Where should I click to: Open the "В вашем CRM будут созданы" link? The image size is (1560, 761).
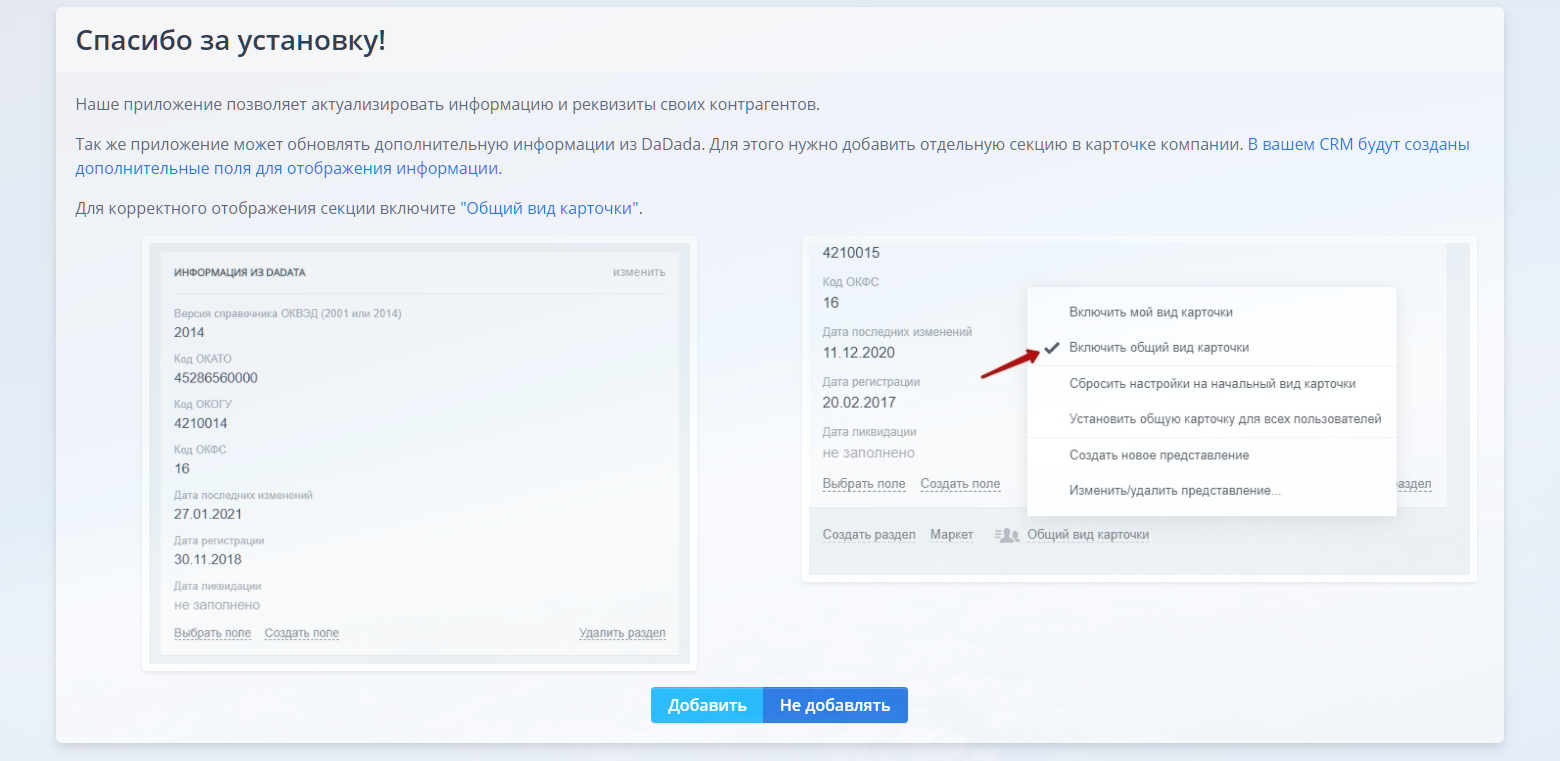(1358, 144)
